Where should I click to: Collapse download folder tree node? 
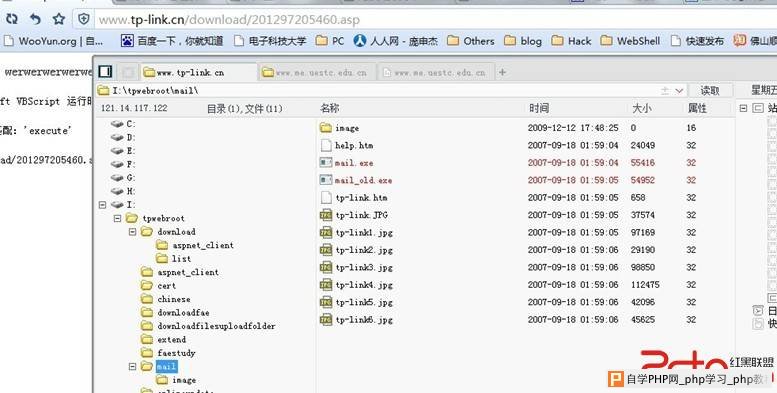[x=132, y=231]
